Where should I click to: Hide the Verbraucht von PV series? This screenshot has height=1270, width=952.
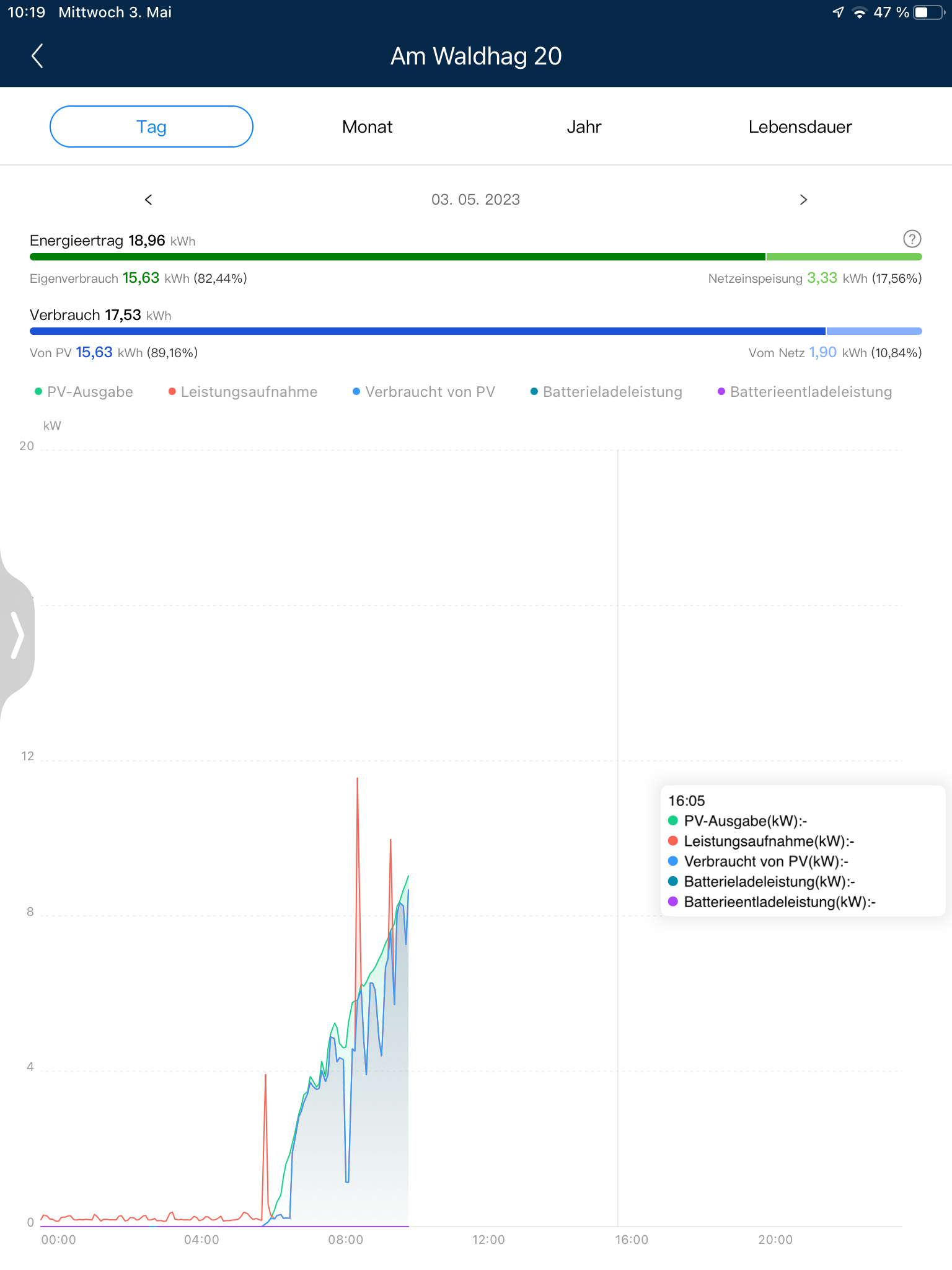(424, 392)
